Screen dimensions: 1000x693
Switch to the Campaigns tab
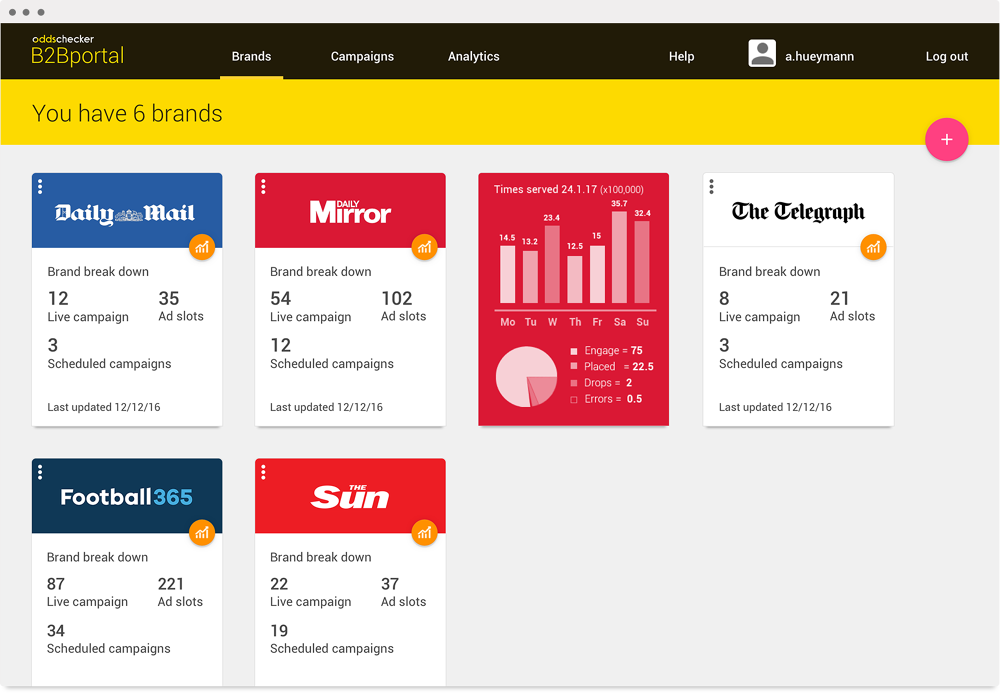tap(362, 57)
